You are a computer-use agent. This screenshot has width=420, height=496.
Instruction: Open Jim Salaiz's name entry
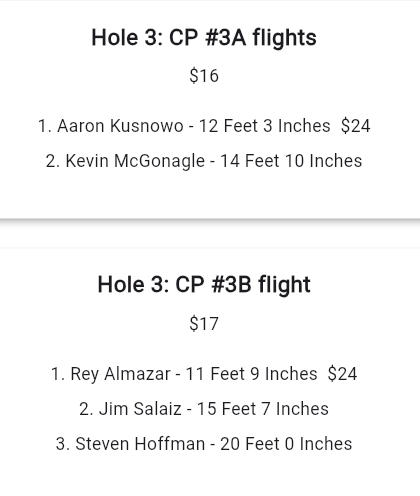(x=140, y=409)
